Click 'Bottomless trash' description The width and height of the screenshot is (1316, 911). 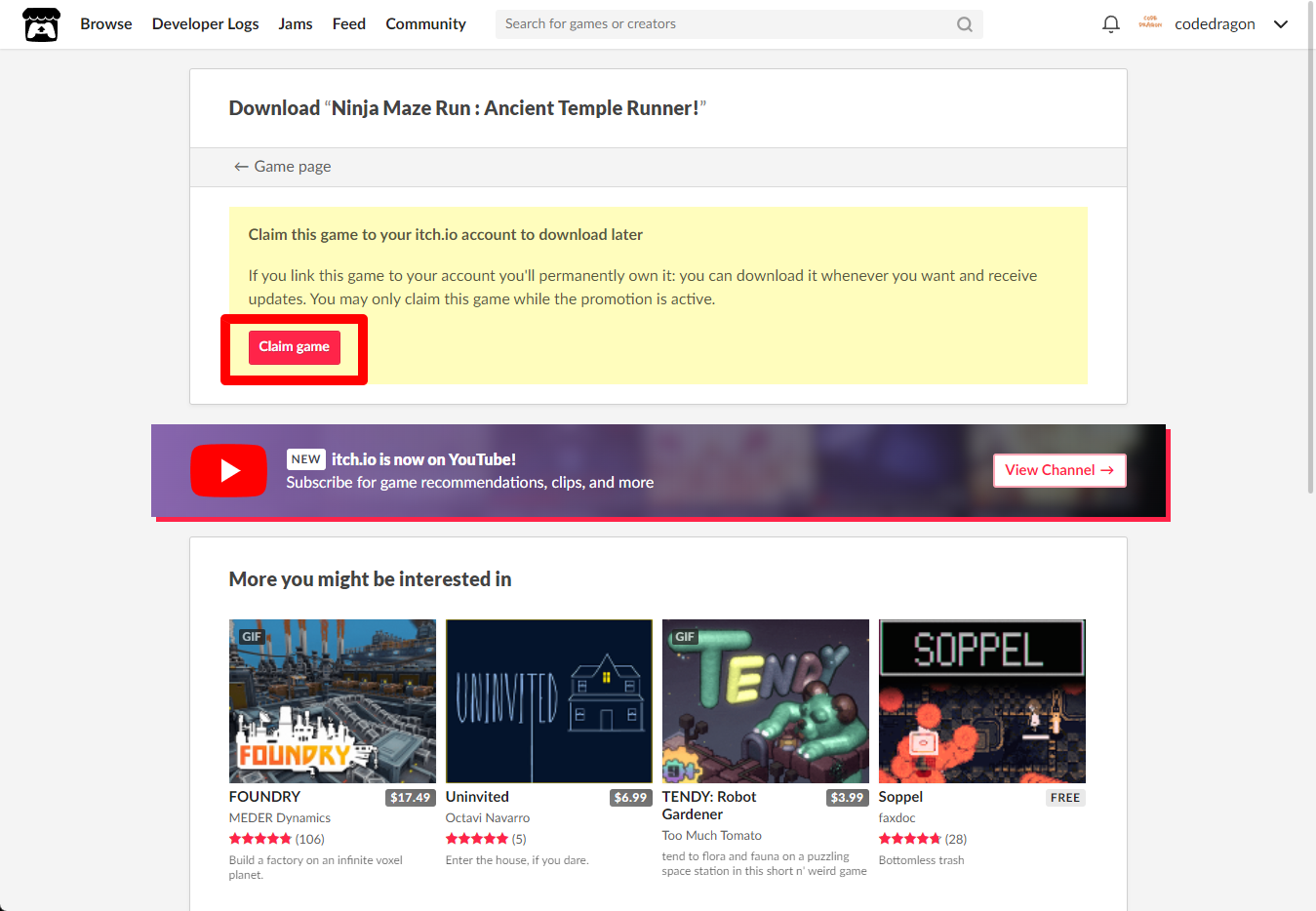922,860
